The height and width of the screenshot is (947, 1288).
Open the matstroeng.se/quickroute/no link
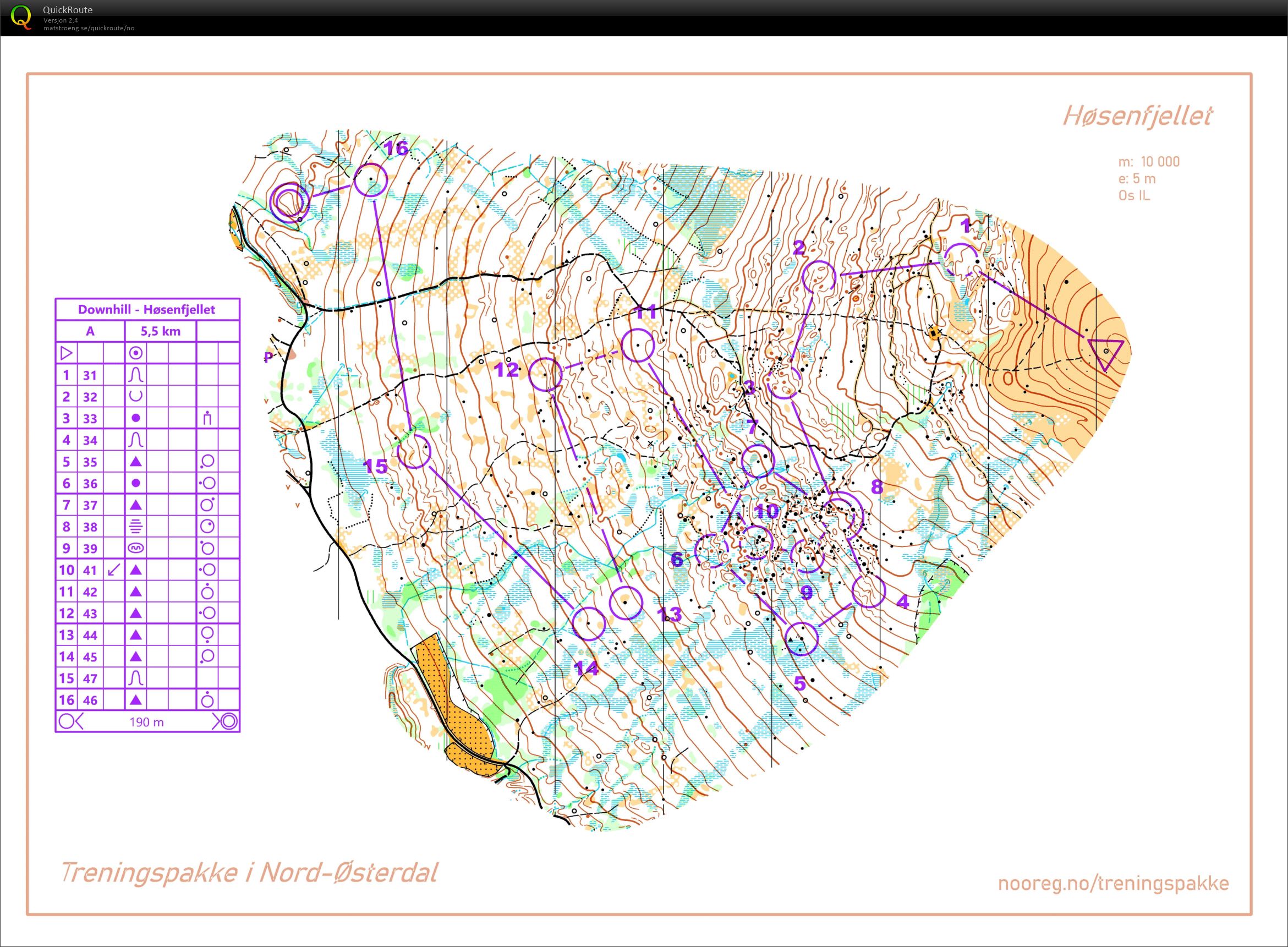point(89,28)
